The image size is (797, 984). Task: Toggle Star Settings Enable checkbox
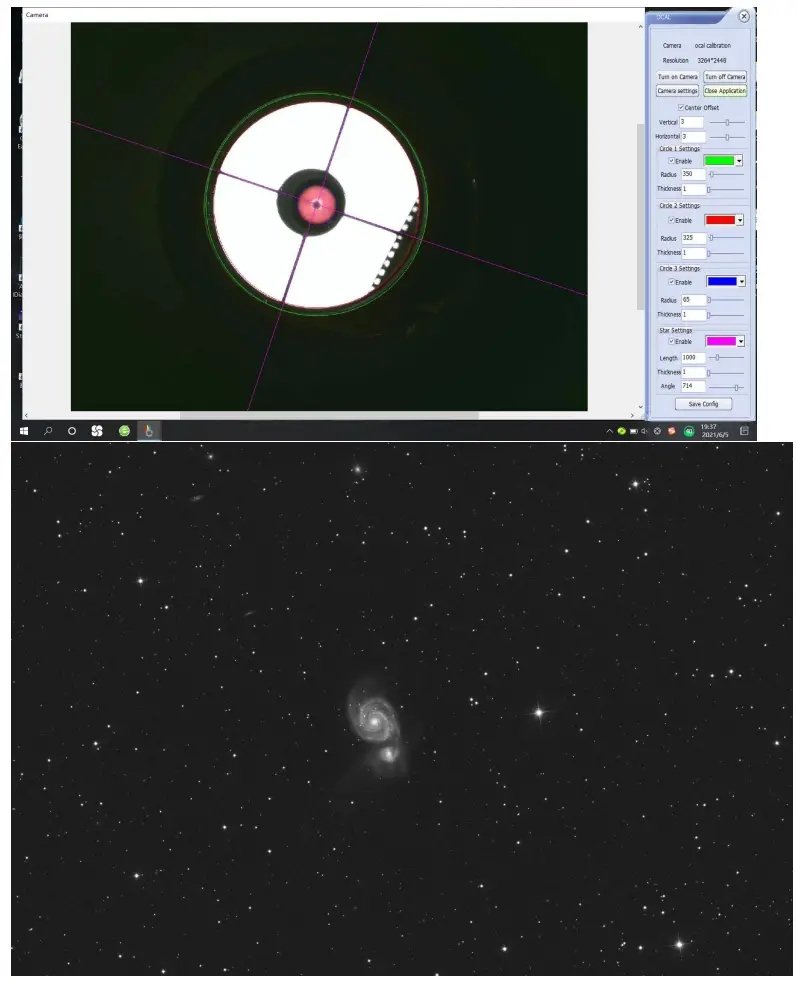671,341
